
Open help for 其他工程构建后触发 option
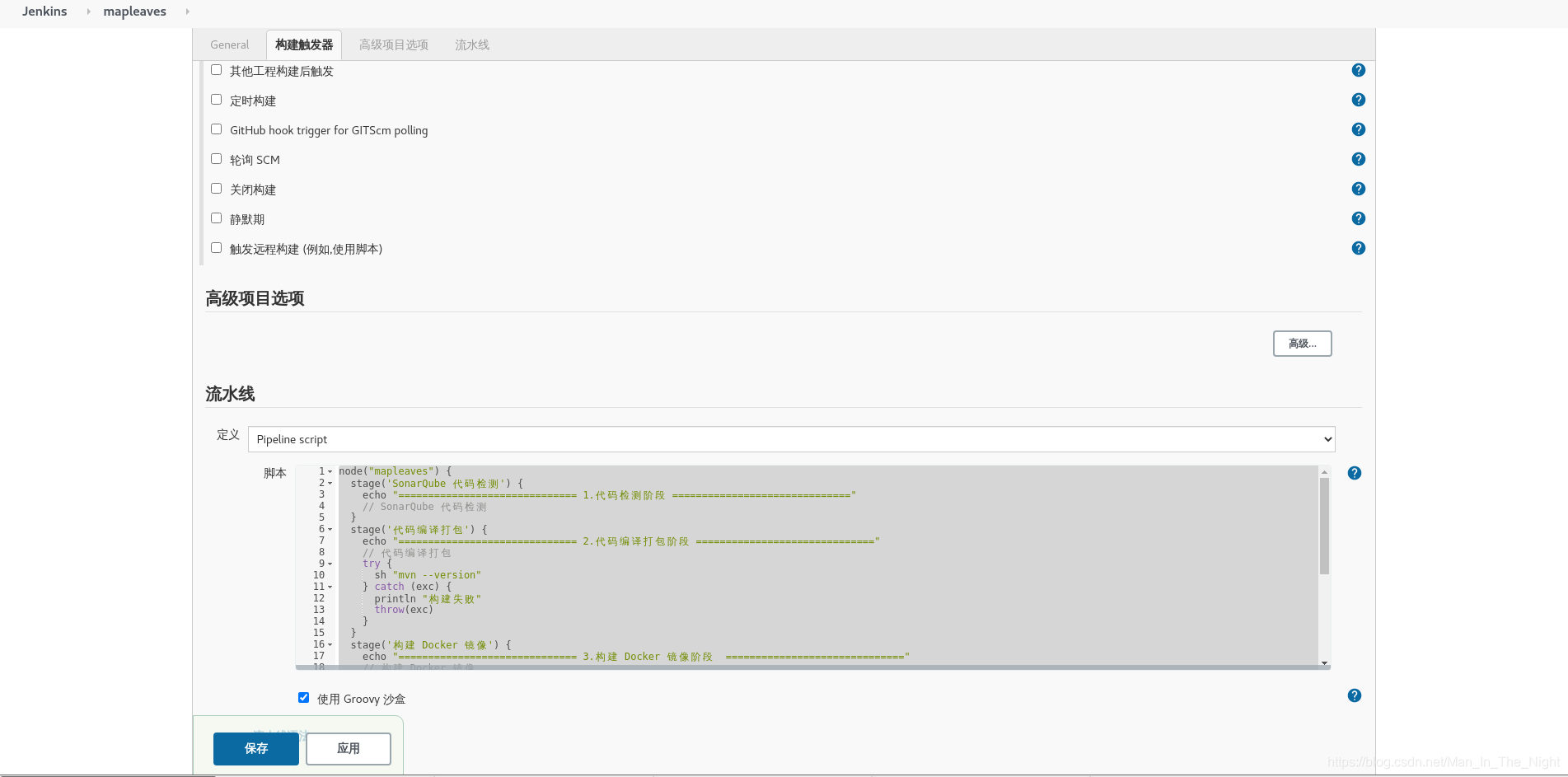(1359, 70)
